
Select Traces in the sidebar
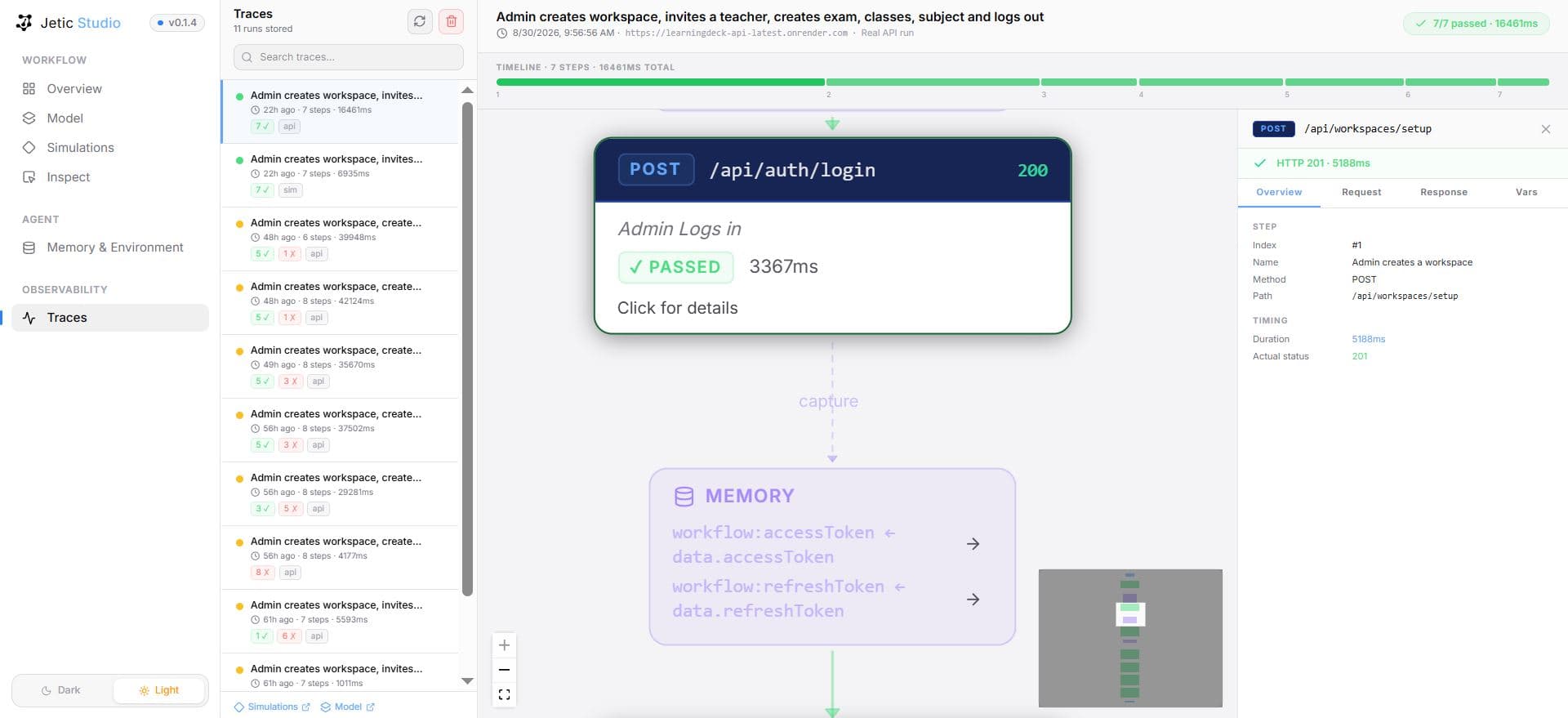(x=110, y=318)
